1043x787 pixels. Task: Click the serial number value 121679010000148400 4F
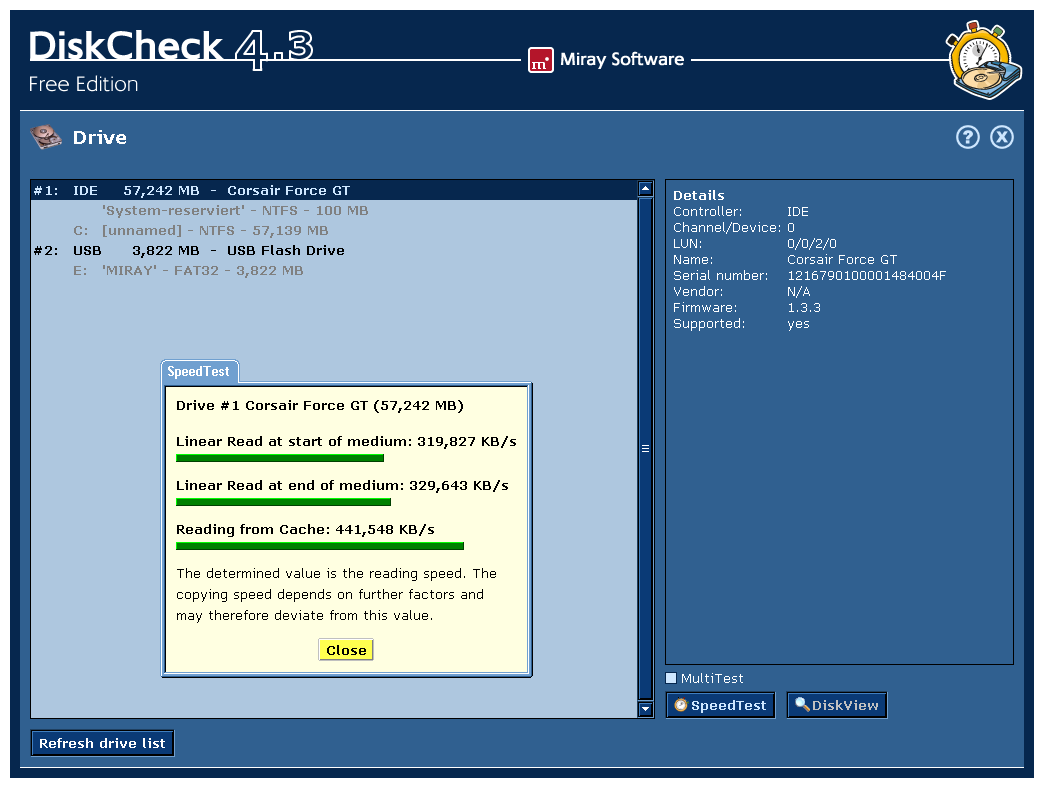866,275
